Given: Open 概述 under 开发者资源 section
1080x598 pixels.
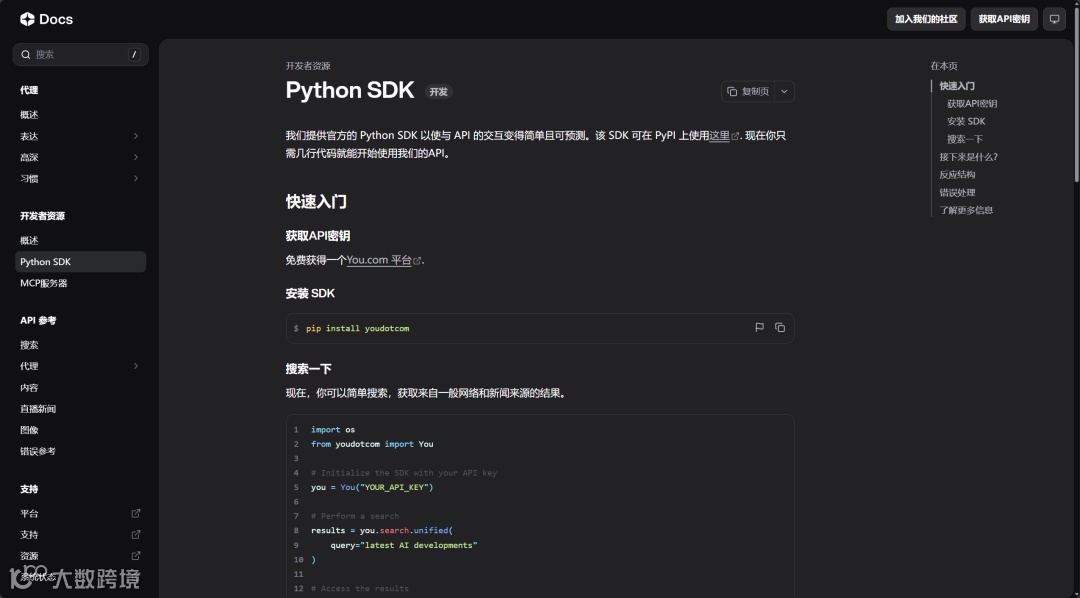Looking at the screenshot, I should click(29, 240).
